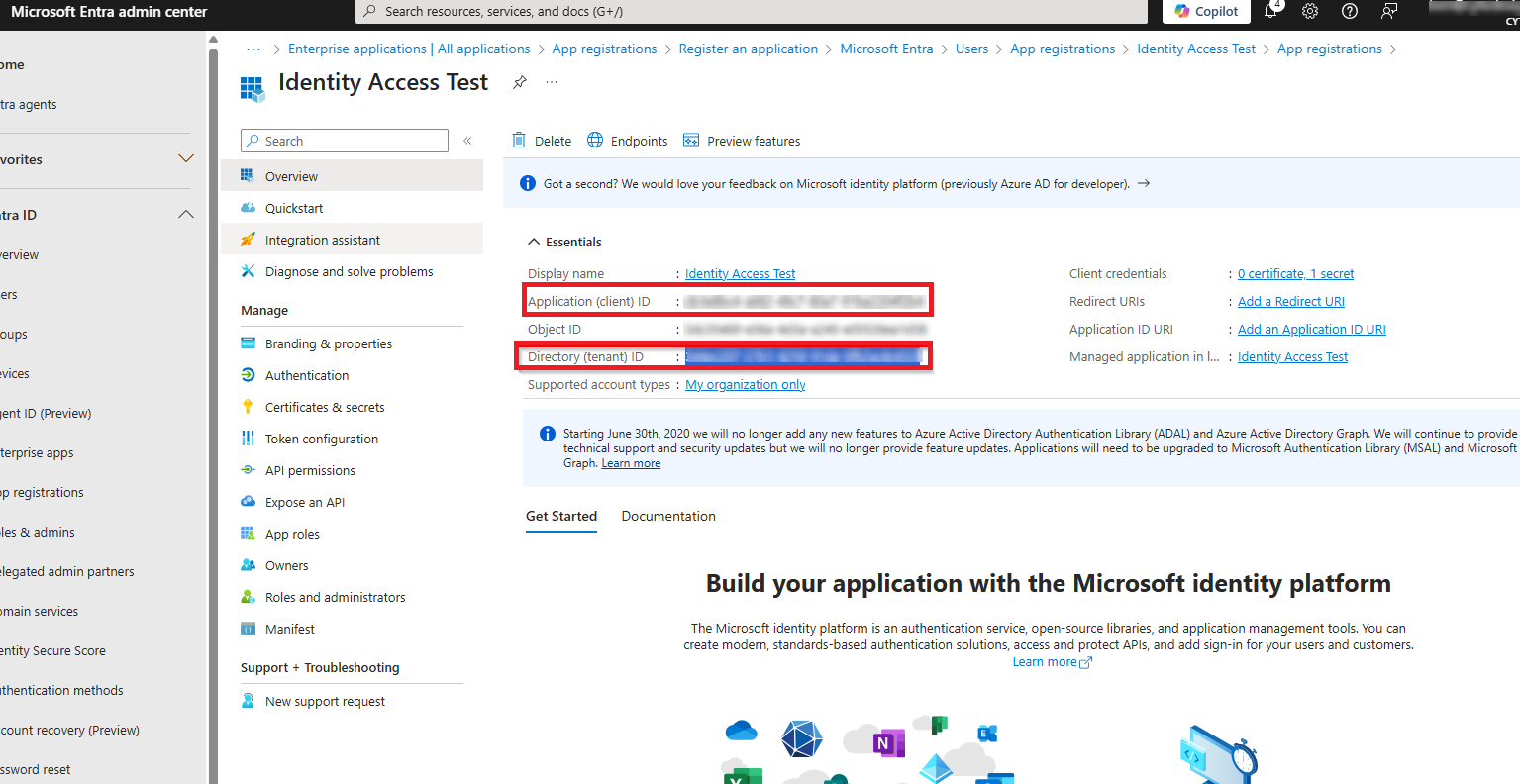Image resolution: width=1520 pixels, height=784 pixels.
Task: Launch Integration assistant rocket item
Action: (353, 240)
